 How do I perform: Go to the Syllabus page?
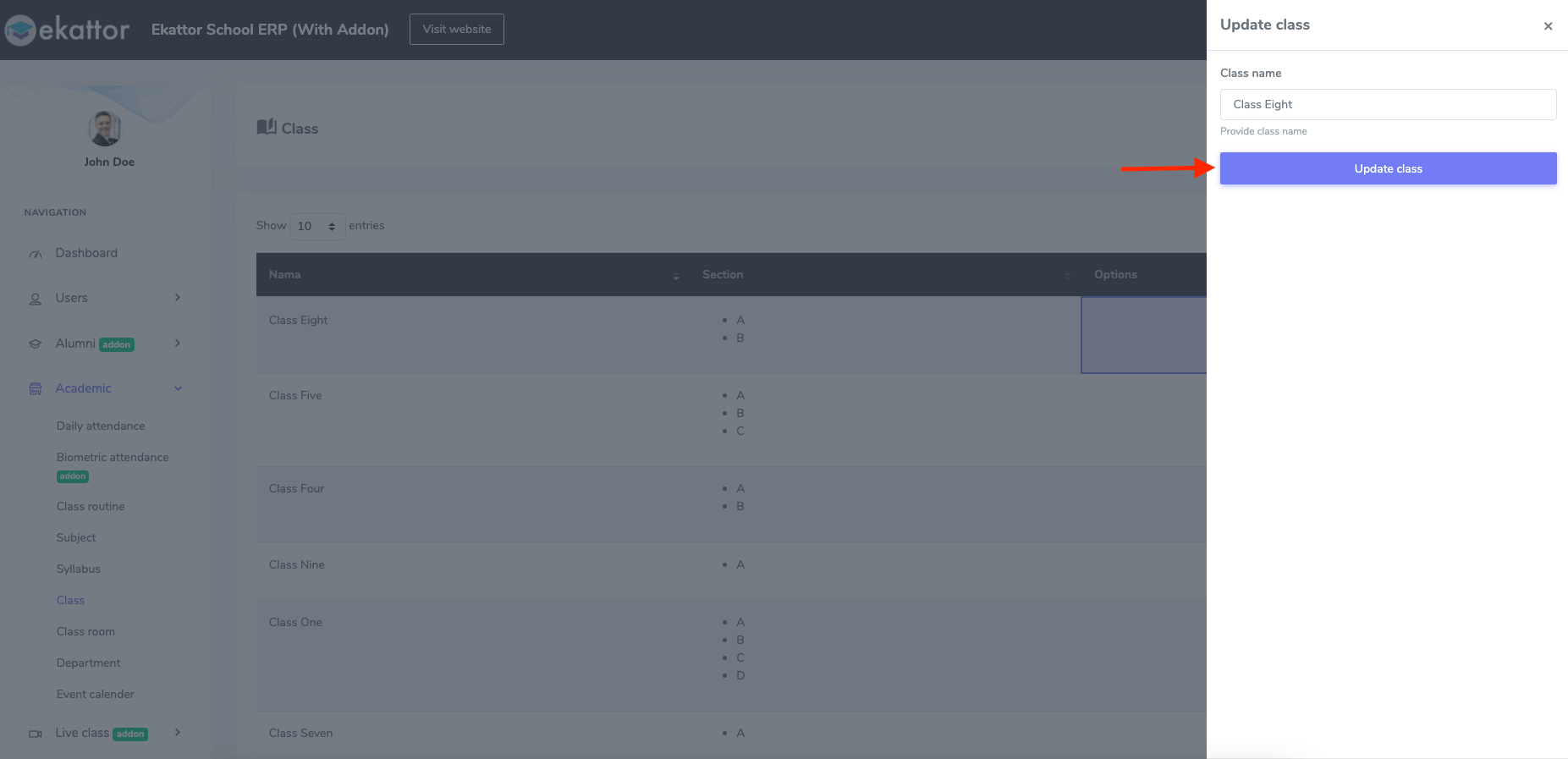(x=79, y=569)
